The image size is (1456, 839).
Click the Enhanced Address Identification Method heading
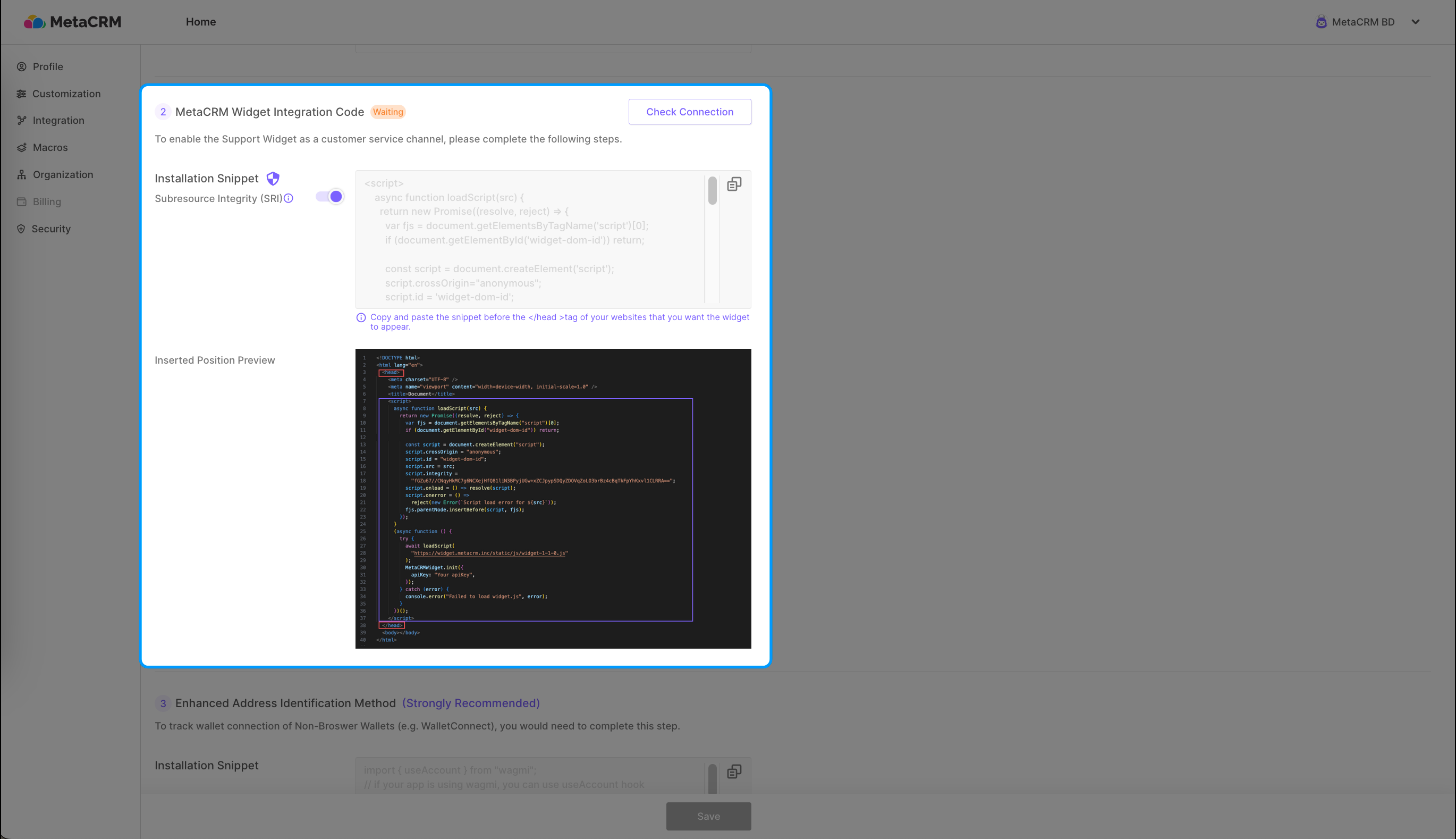tap(285, 702)
